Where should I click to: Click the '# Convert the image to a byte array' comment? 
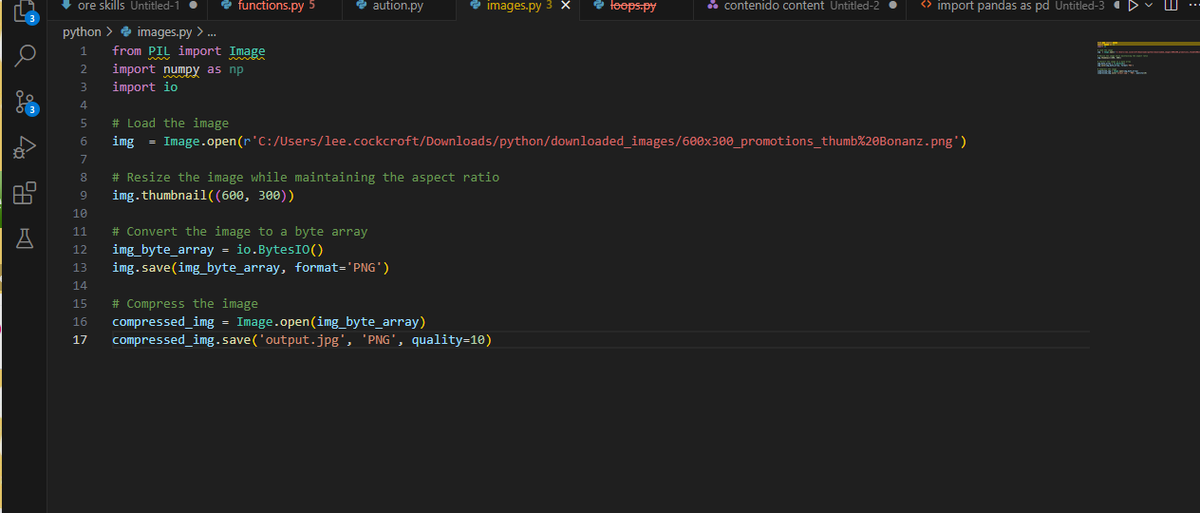point(240,231)
